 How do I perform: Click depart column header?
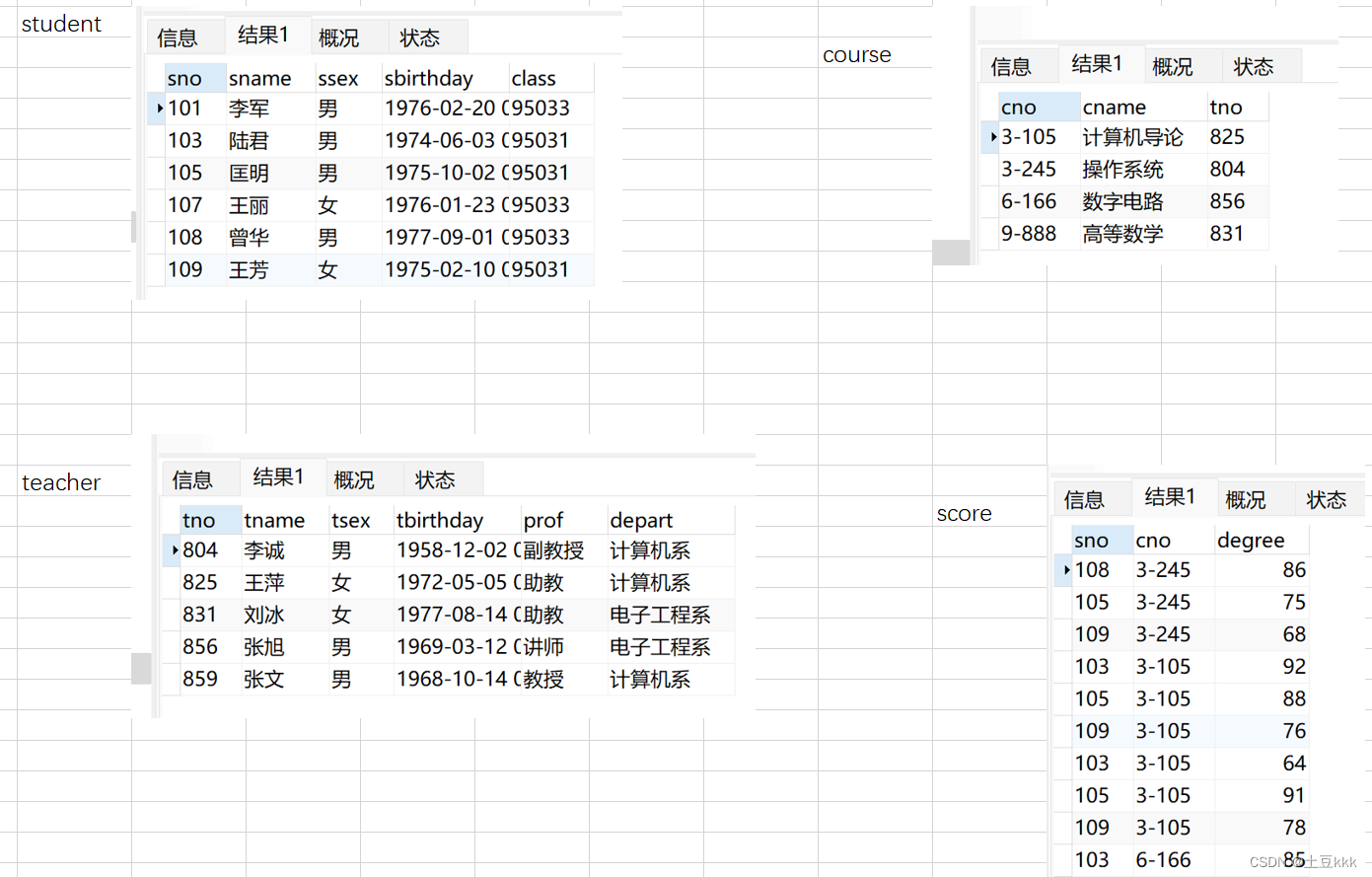click(671, 521)
